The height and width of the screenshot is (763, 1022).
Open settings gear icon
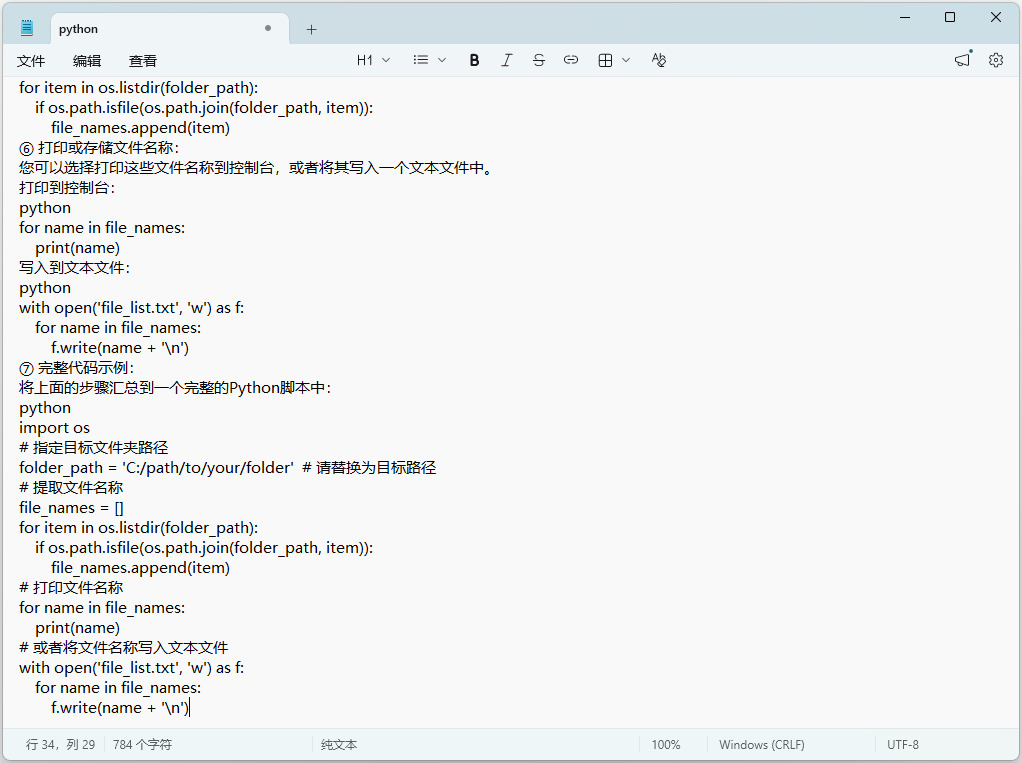tap(996, 61)
